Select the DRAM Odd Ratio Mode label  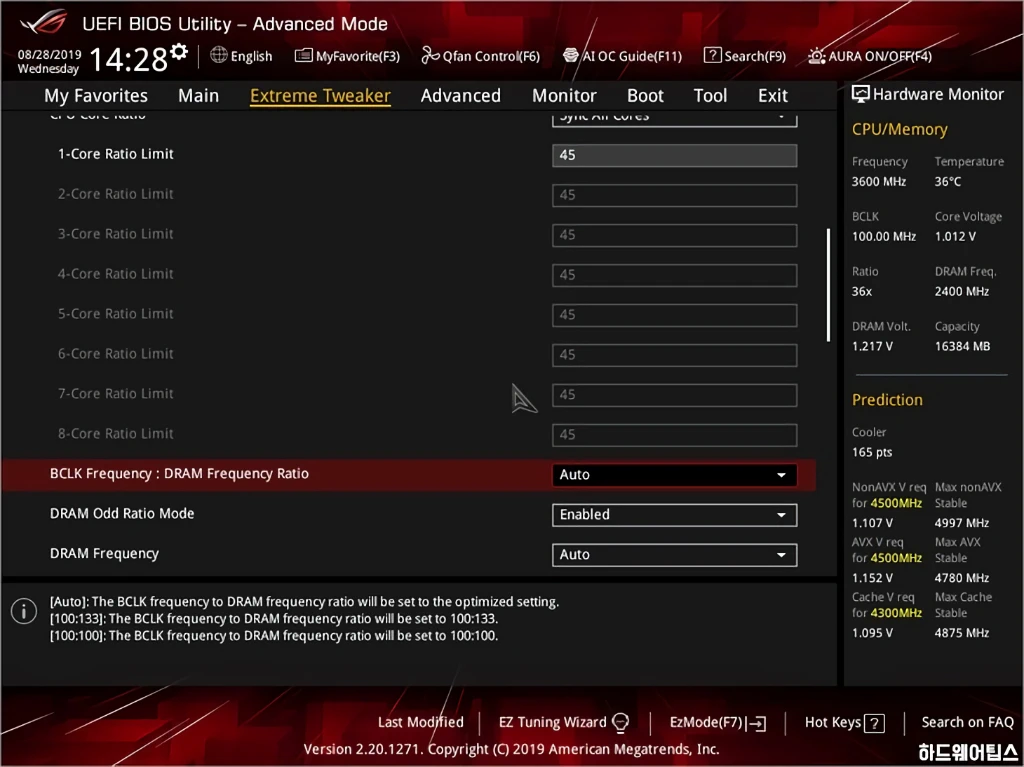[122, 514]
